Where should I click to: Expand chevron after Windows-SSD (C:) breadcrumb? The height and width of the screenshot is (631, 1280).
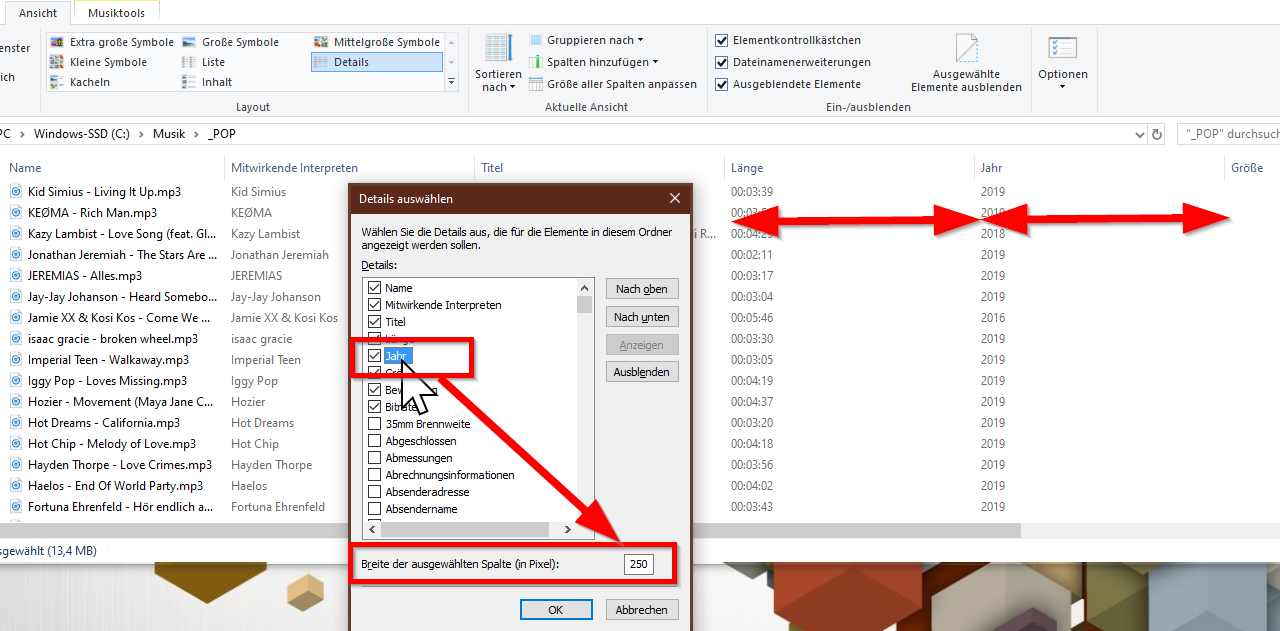pyautogui.click(x=143, y=134)
